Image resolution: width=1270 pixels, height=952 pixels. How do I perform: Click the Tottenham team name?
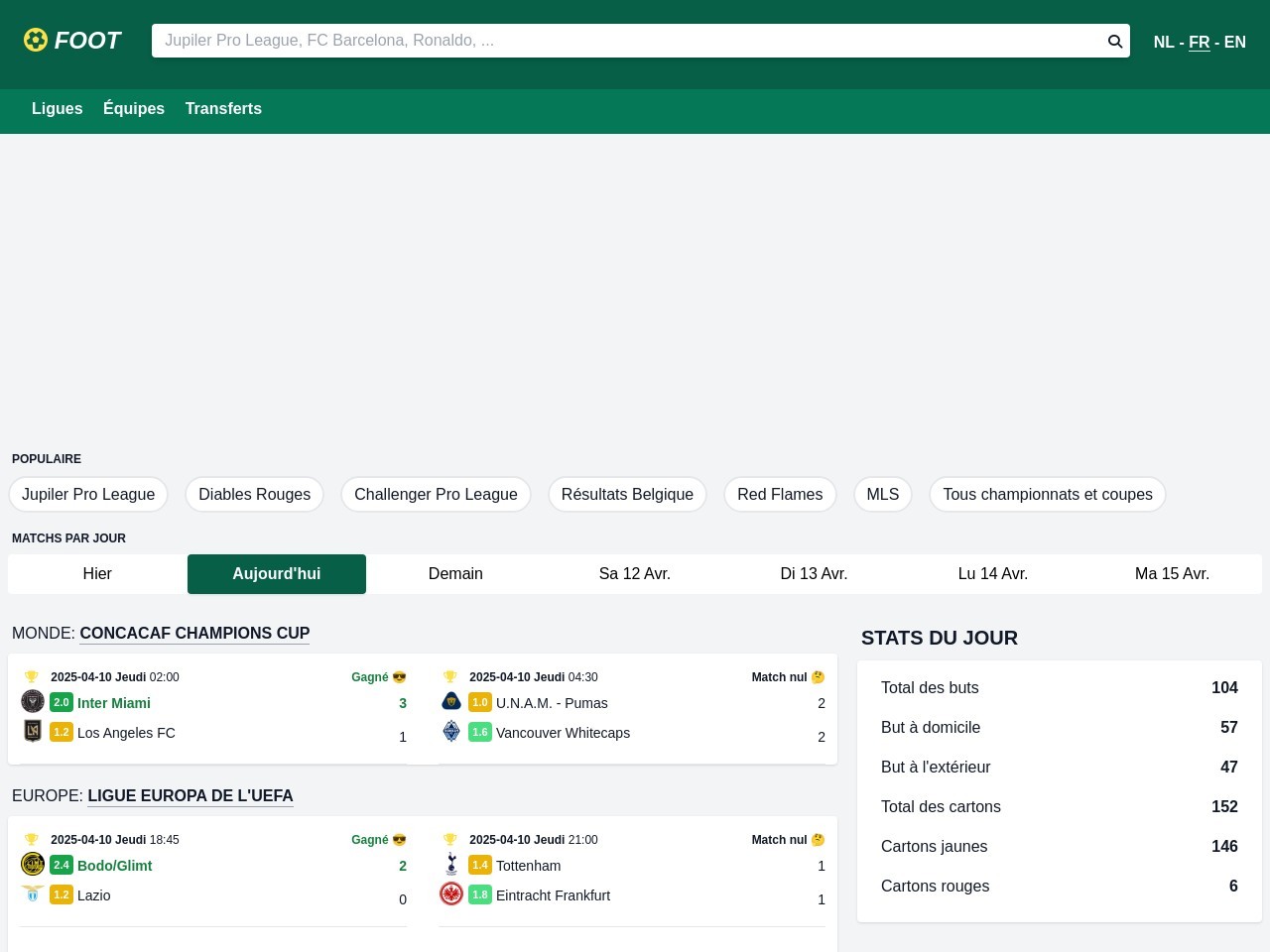coord(528,866)
